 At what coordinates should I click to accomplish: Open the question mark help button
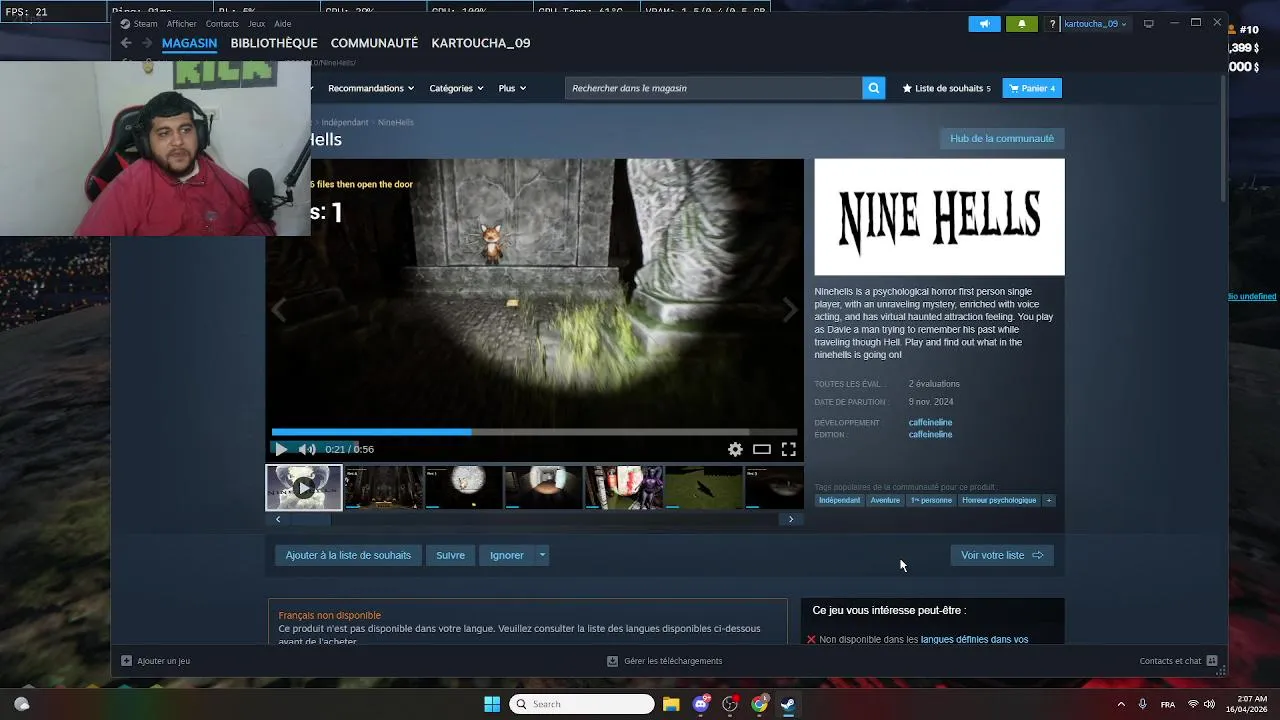(1052, 24)
